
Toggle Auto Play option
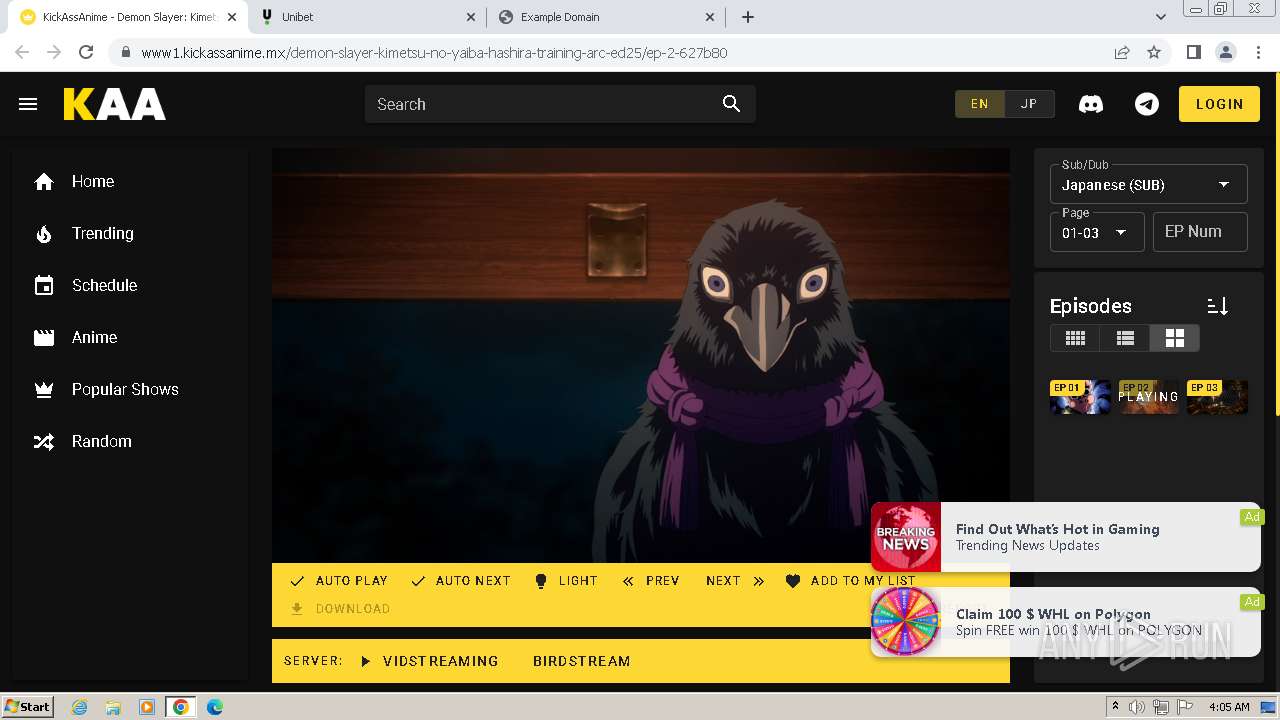pos(338,581)
